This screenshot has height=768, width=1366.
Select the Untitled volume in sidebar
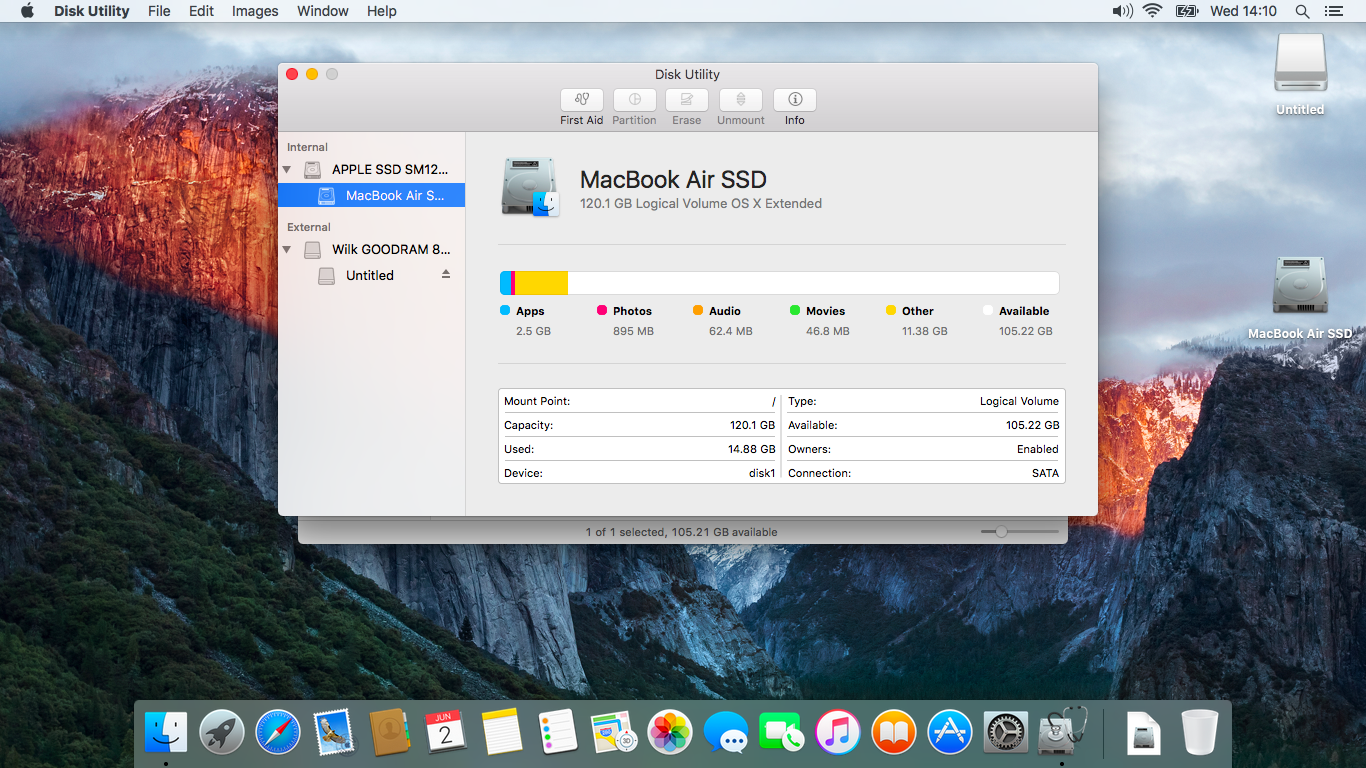[370, 275]
